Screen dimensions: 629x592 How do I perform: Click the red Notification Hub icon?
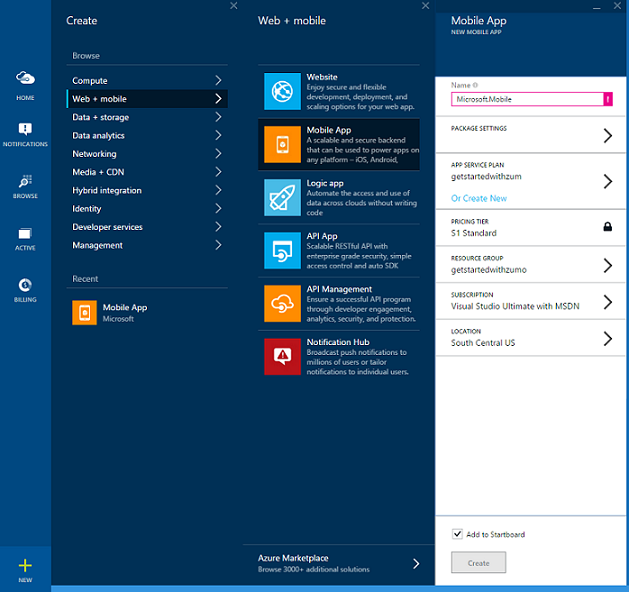pos(282,357)
